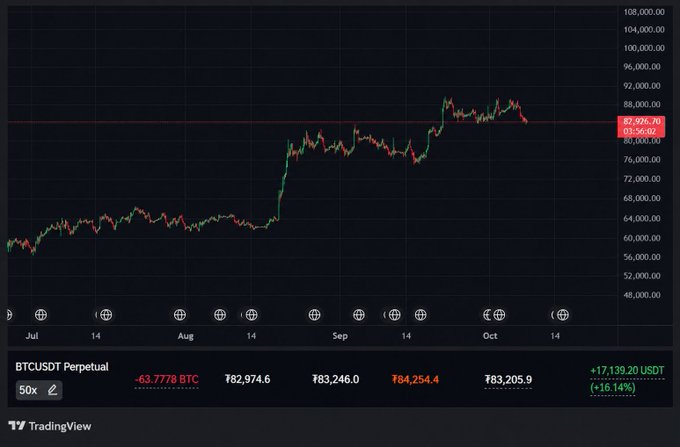
Task: Click the Jul label on time axis
Action: [32, 336]
